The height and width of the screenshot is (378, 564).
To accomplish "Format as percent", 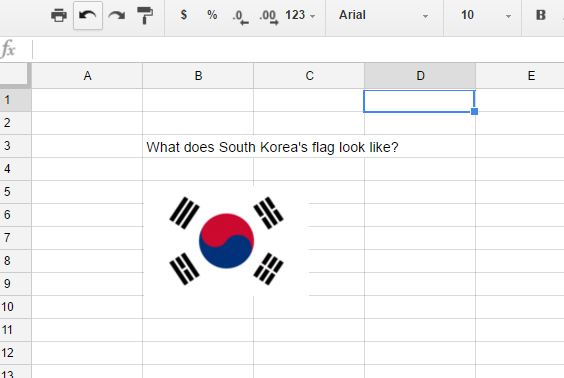I will [x=212, y=15].
